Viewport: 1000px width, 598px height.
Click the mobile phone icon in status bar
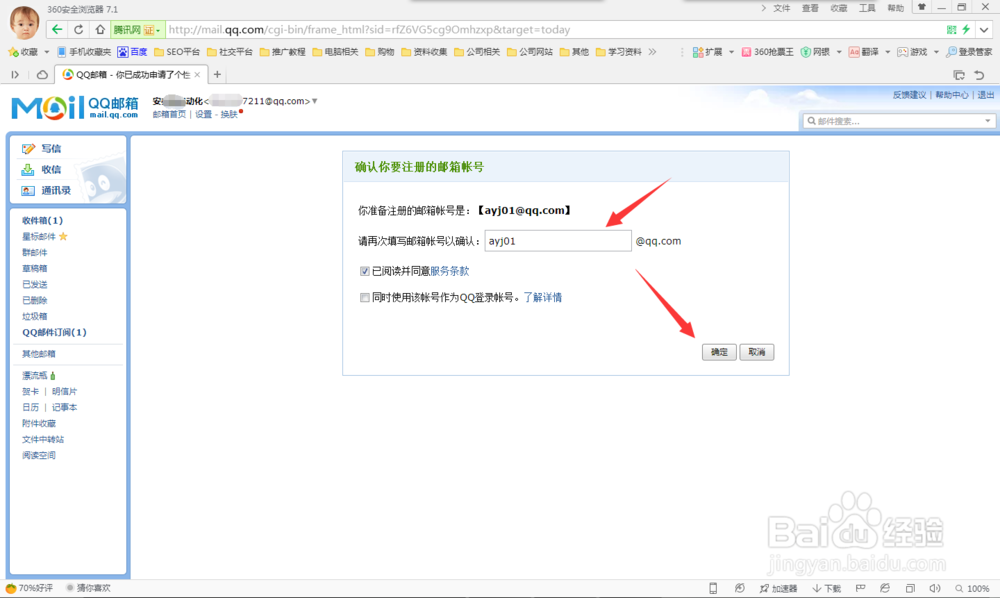pyautogui.click(x=713, y=588)
